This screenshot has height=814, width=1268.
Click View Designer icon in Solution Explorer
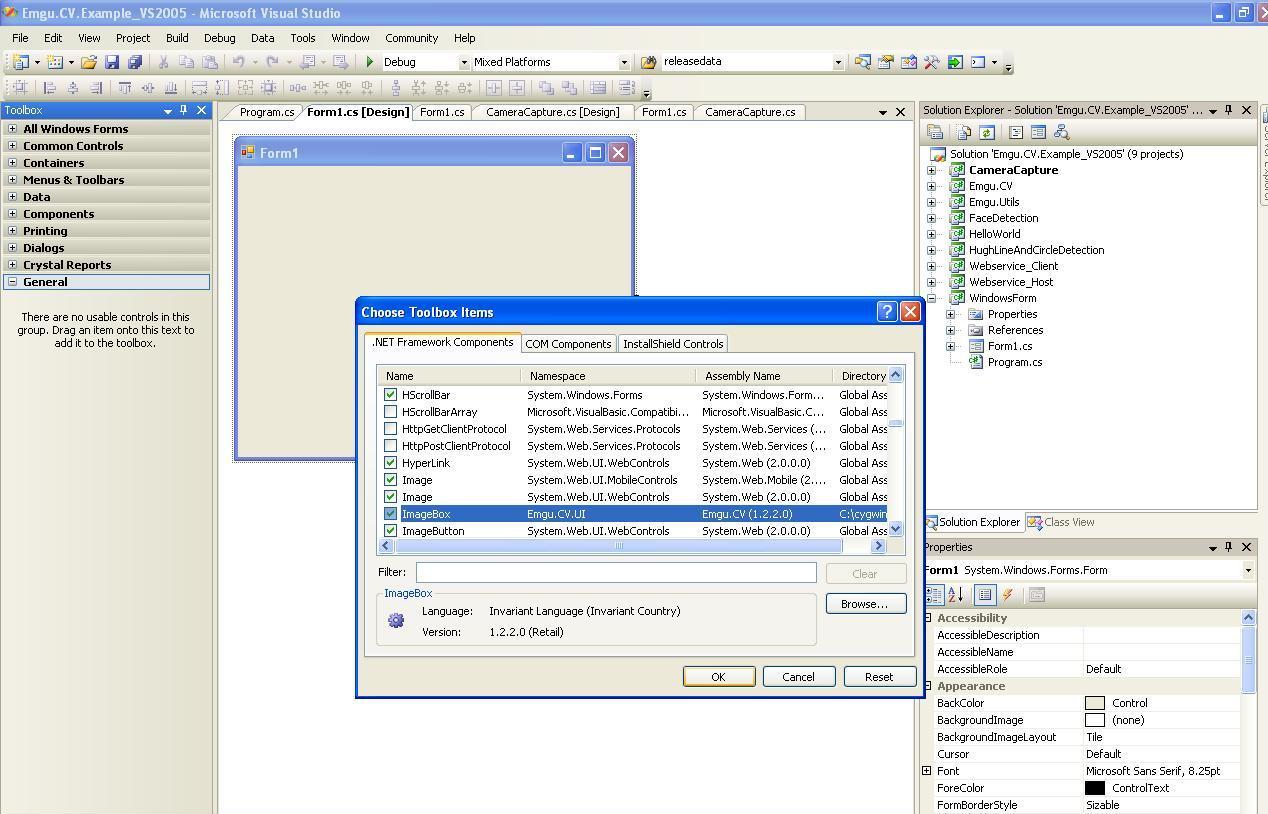[1038, 132]
